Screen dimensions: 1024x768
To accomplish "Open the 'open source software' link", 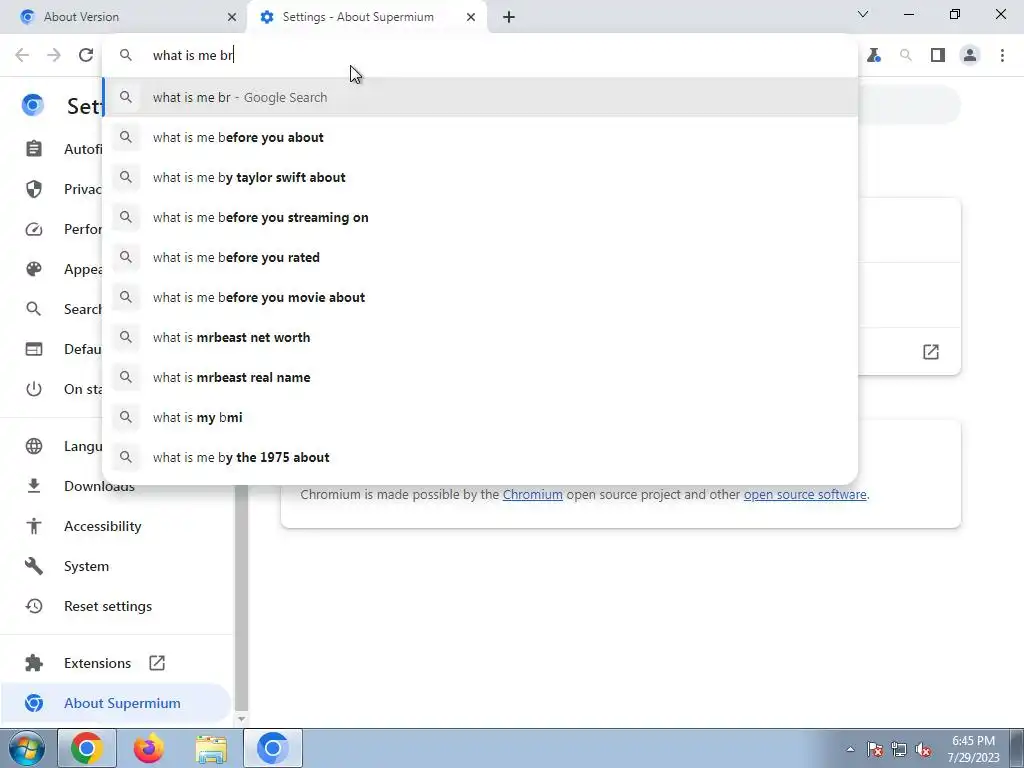I will pos(805,494).
